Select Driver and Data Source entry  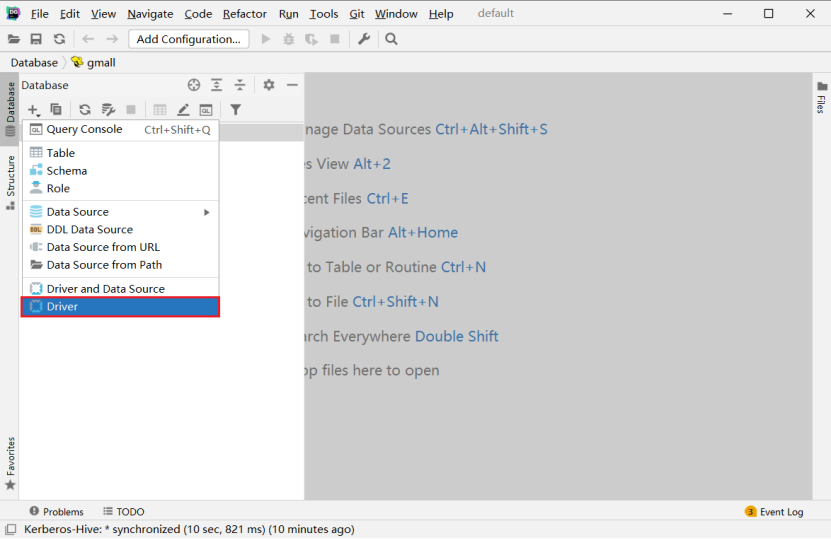click(120, 289)
